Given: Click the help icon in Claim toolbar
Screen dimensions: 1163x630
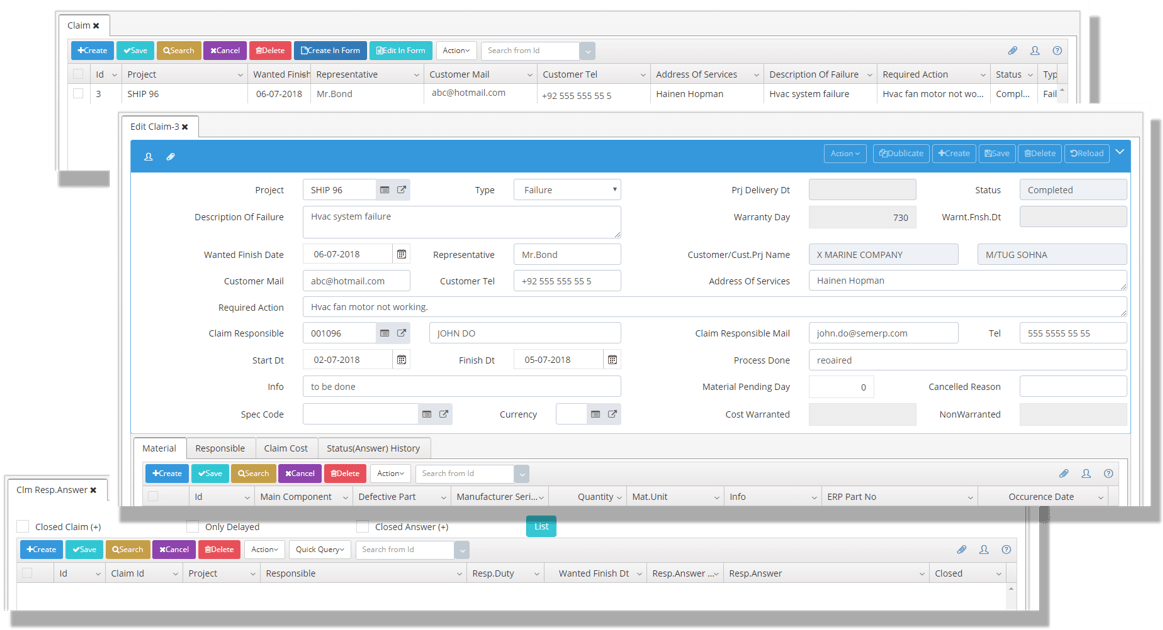Looking at the screenshot, I should pyautogui.click(x=1057, y=51).
